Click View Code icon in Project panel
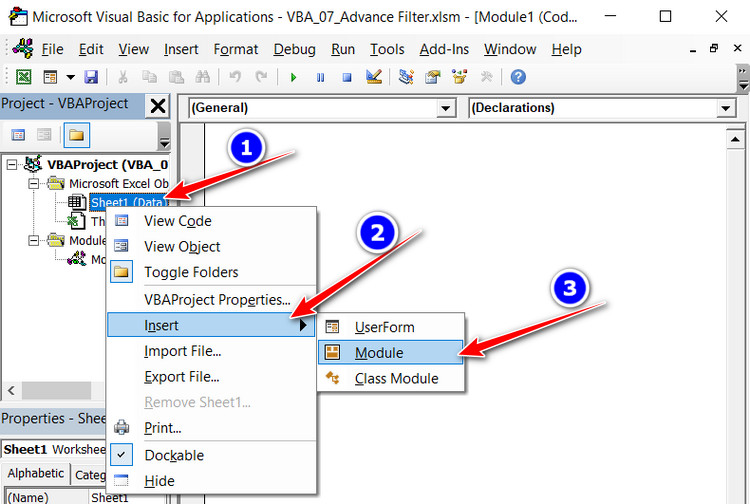 [x=18, y=135]
